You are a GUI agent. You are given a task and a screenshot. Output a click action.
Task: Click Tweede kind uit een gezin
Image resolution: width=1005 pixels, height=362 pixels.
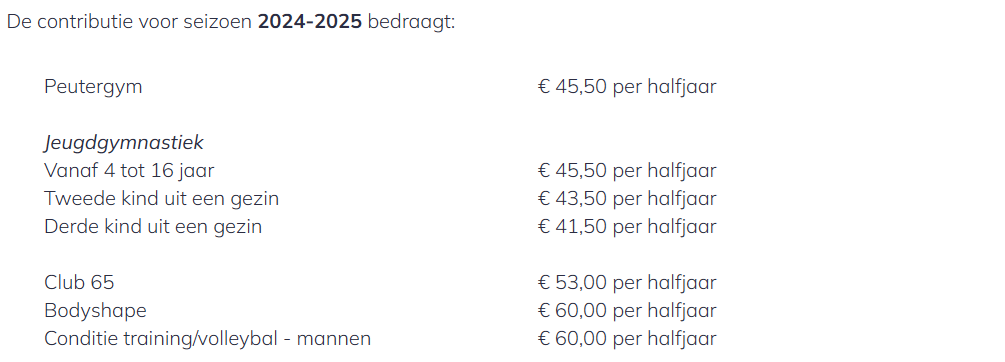point(162,199)
